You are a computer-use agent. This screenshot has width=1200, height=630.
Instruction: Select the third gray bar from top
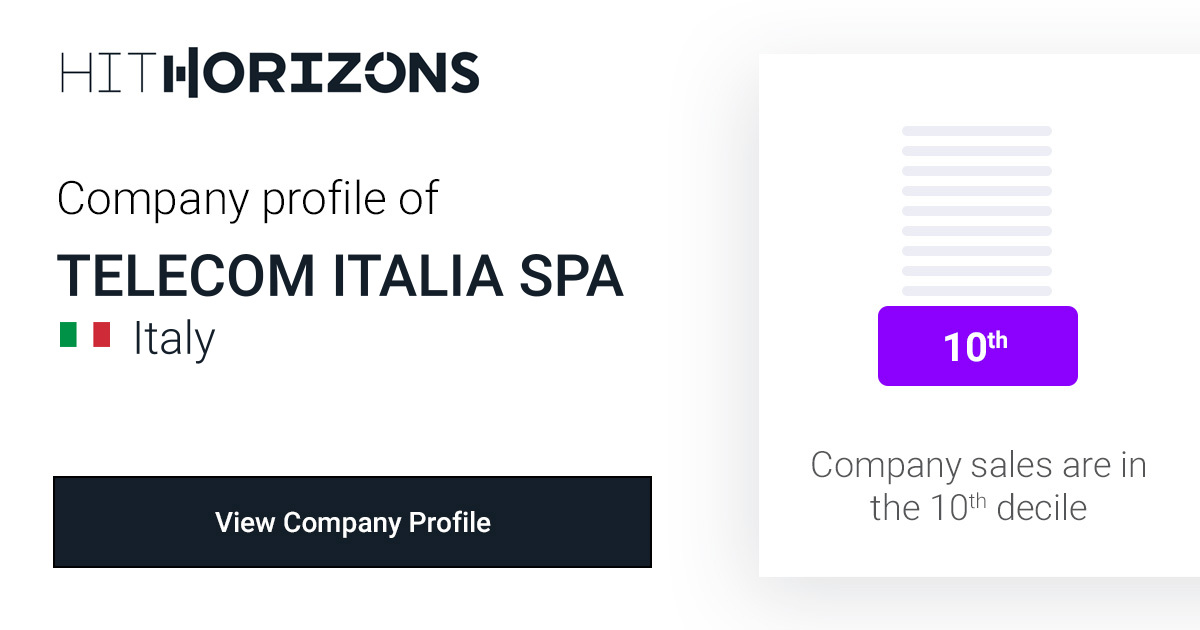click(977, 171)
